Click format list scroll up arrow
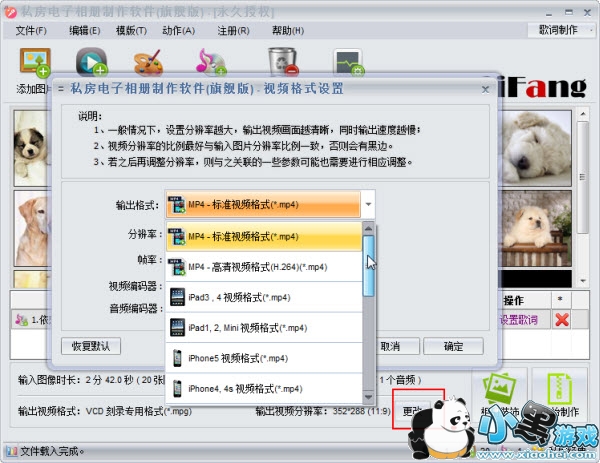The width and height of the screenshot is (600, 463). click(368, 229)
